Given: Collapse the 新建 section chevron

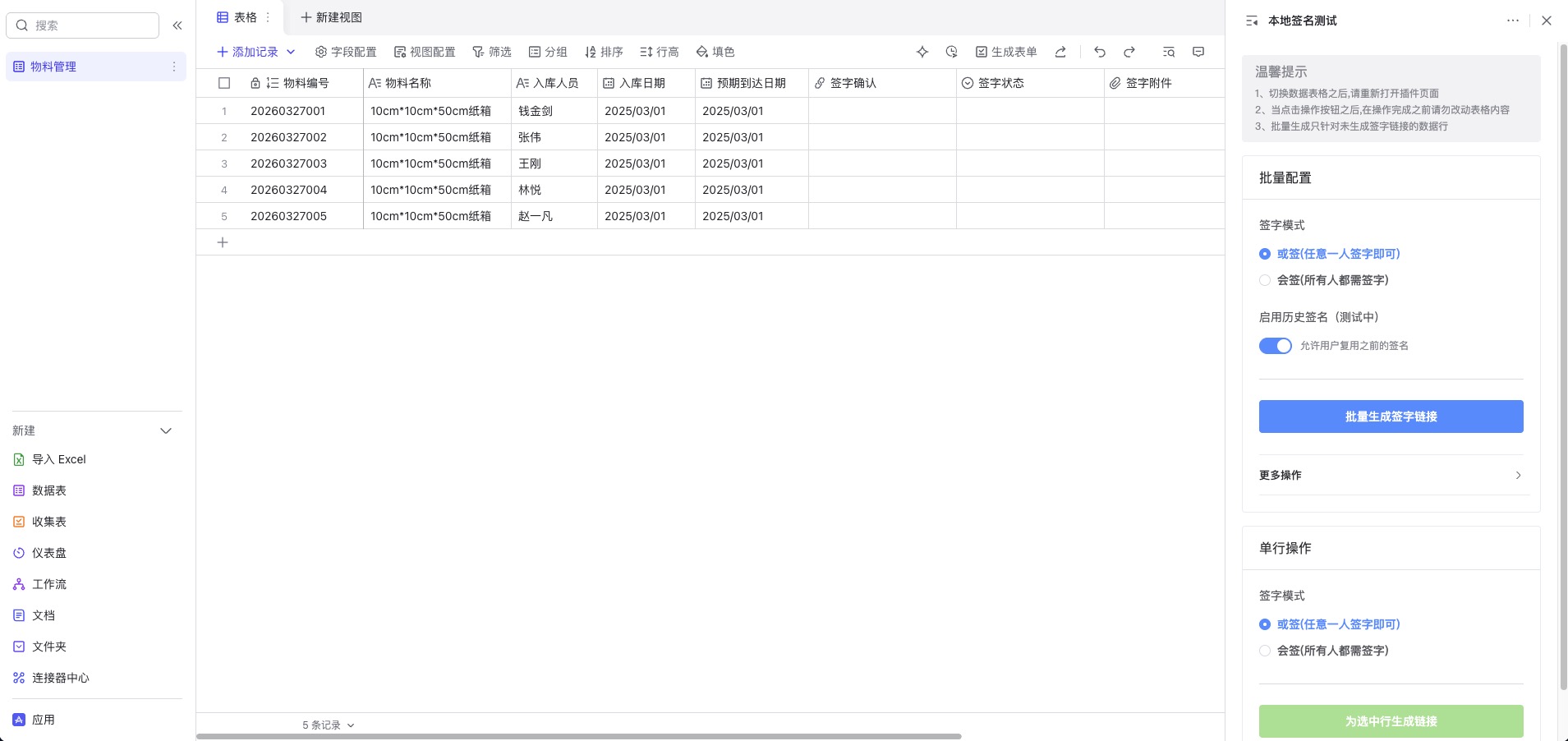Looking at the screenshot, I should pos(166,430).
